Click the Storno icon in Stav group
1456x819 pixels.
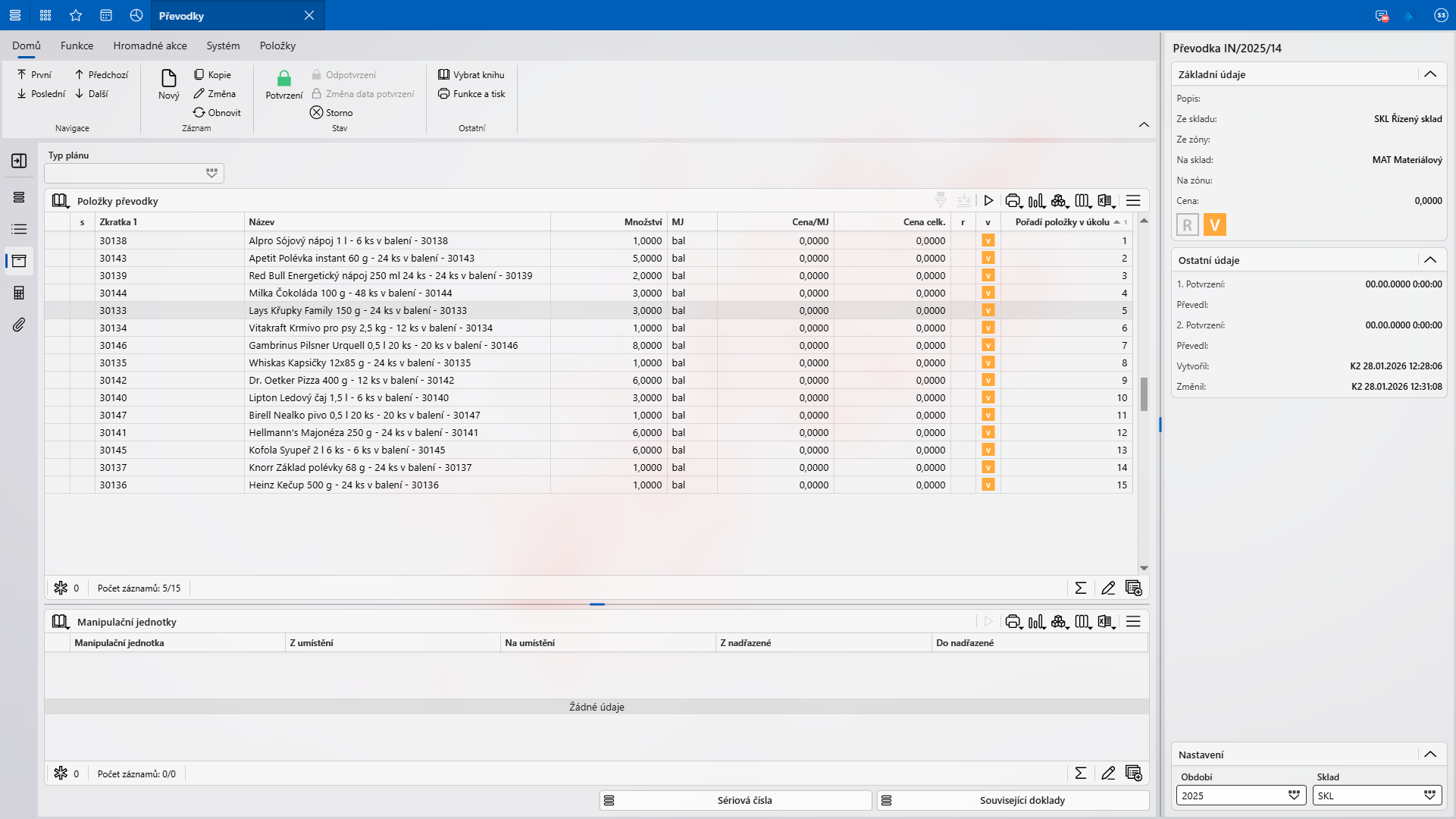point(317,112)
